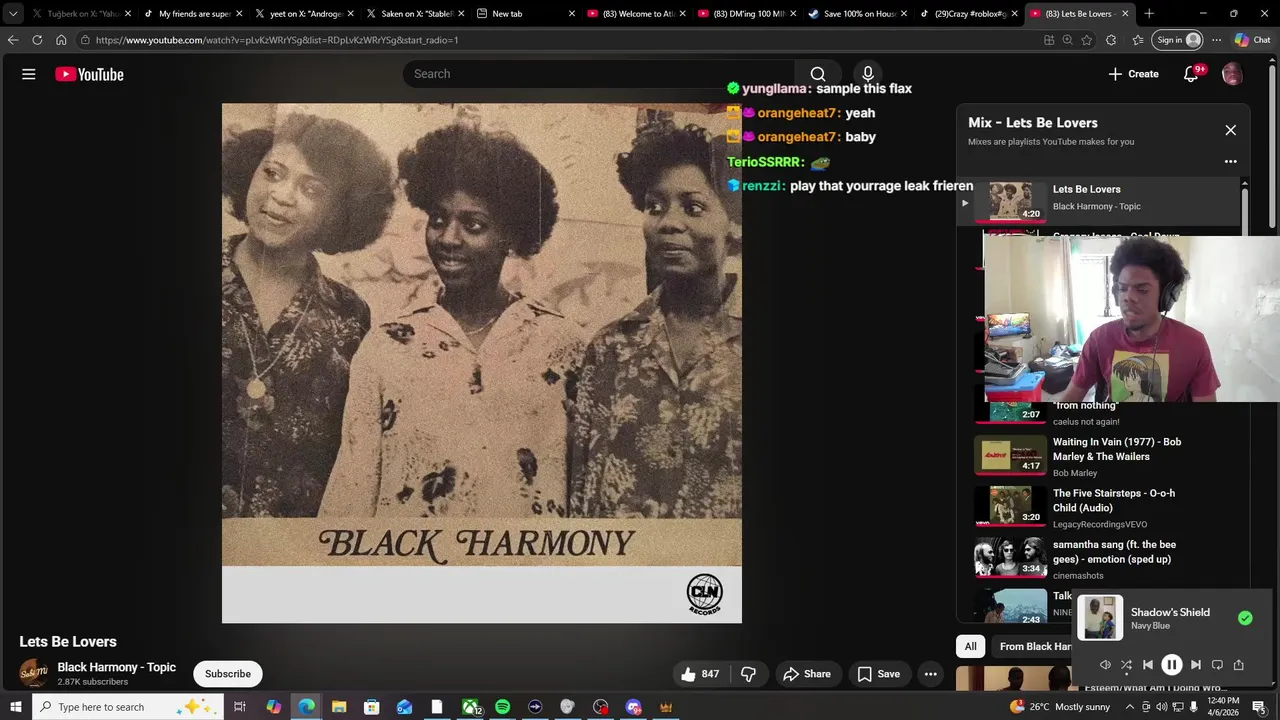Close the Mix - Lets Be Lovers panel
Screen dimensions: 1280x720
tap(1231, 130)
